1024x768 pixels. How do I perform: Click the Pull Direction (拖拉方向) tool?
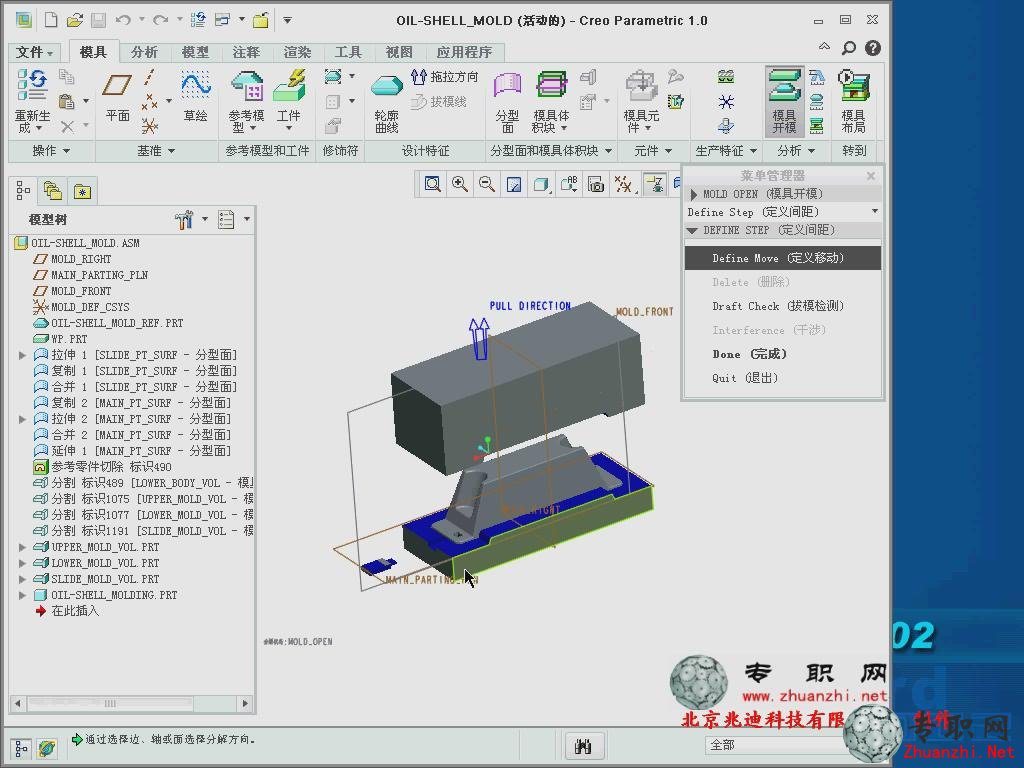[x=445, y=77]
